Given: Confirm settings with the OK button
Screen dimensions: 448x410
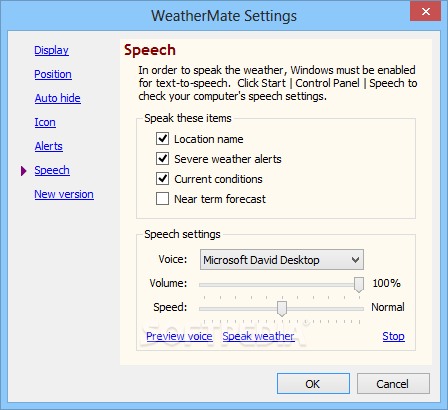Looking at the screenshot, I should point(313,384).
